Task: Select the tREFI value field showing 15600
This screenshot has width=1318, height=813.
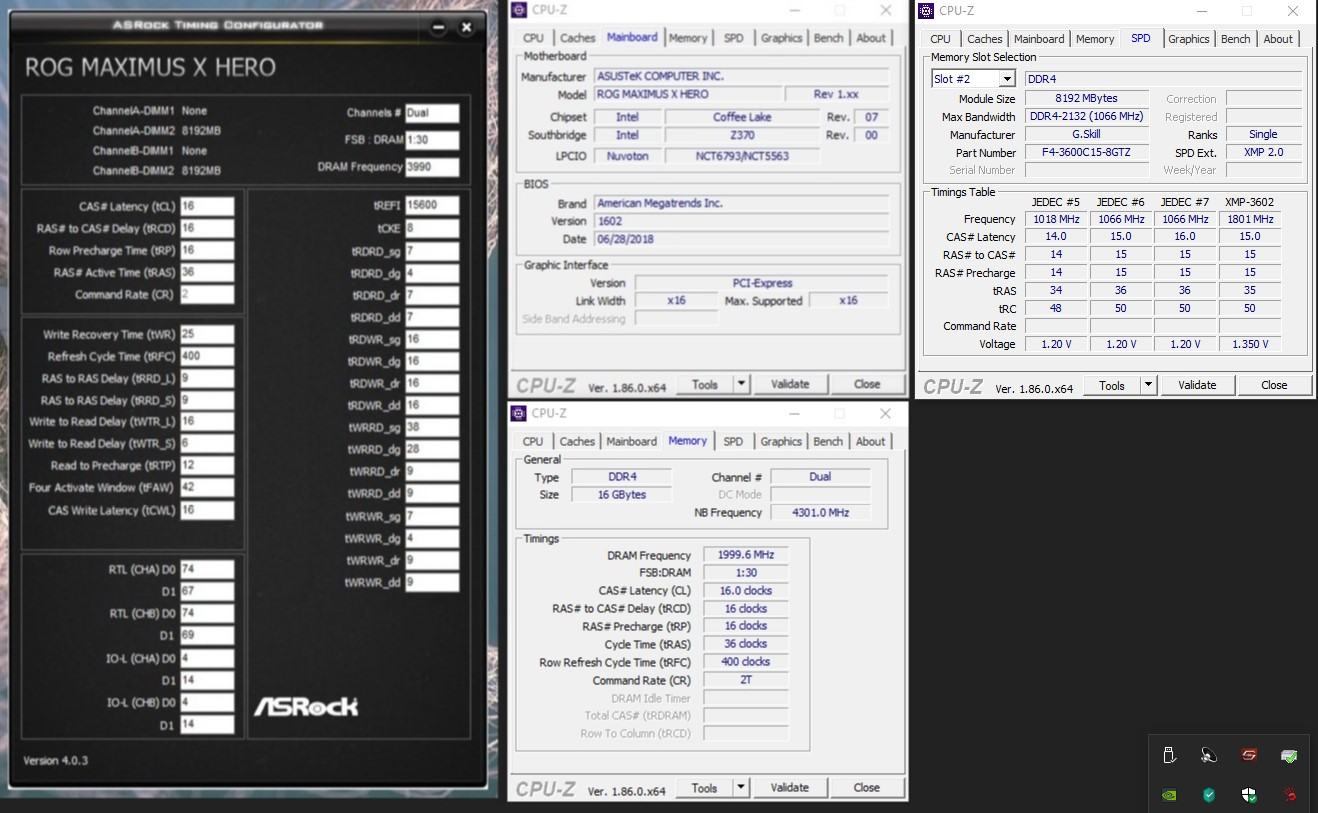Action: point(432,206)
